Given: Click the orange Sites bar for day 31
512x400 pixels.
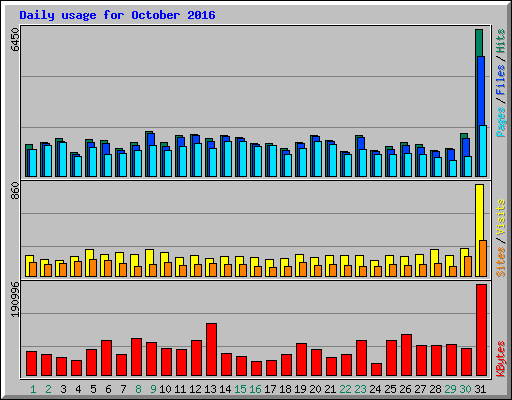Looking at the screenshot, I should point(483,258).
